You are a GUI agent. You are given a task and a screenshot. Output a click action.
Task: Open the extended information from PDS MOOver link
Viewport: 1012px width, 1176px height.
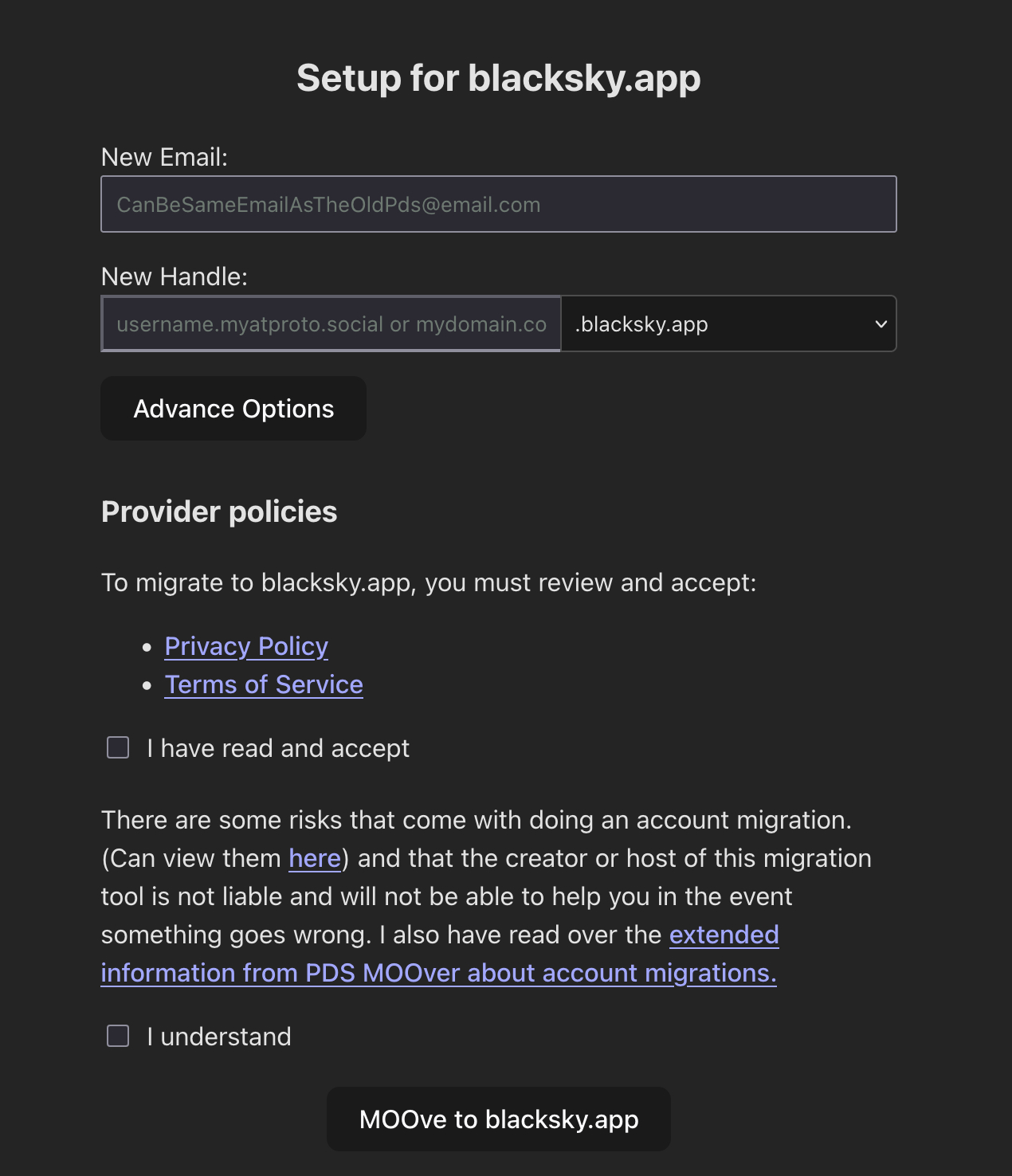(438, 973)
